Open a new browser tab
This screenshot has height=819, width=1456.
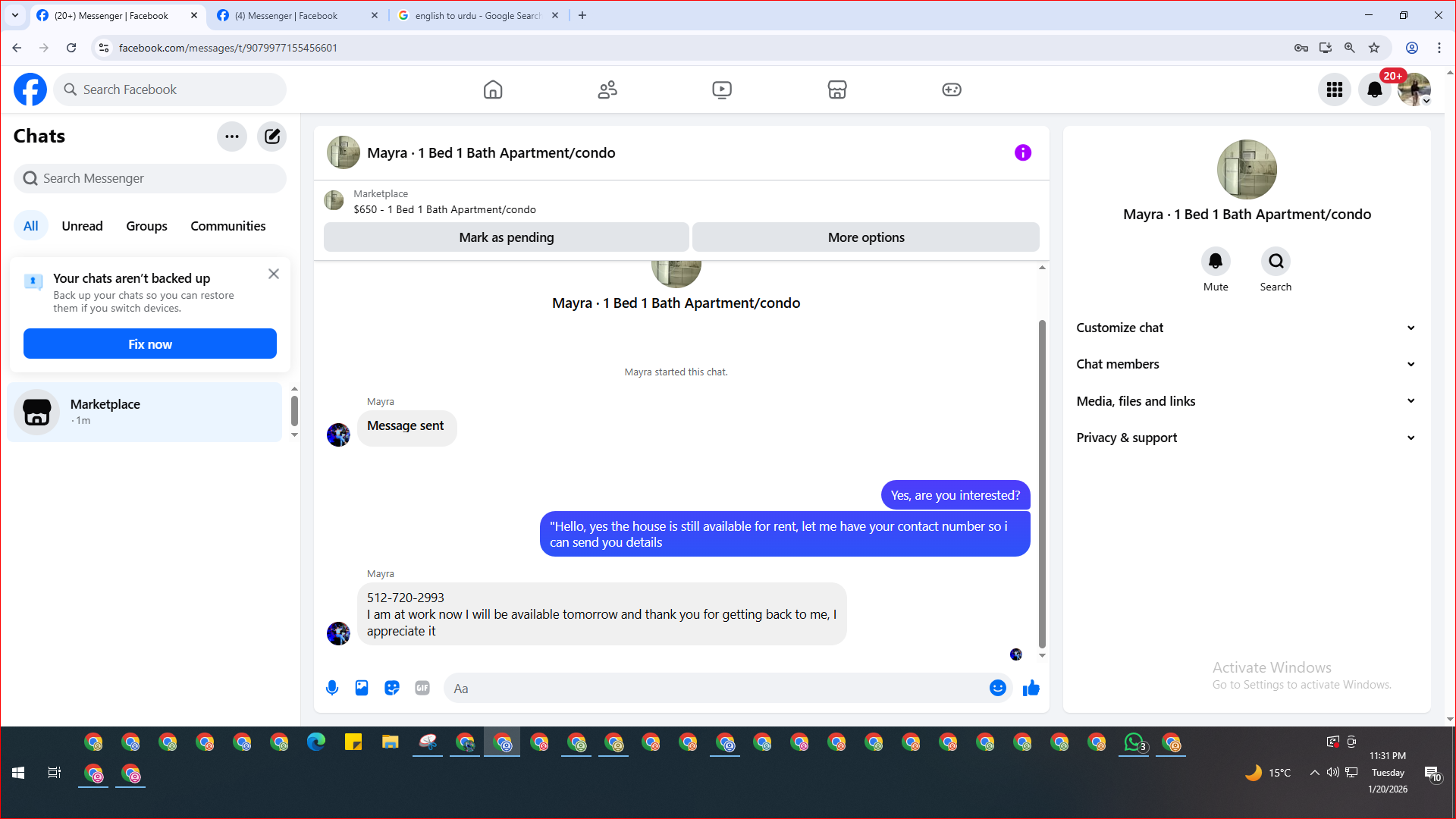point(582,15)
